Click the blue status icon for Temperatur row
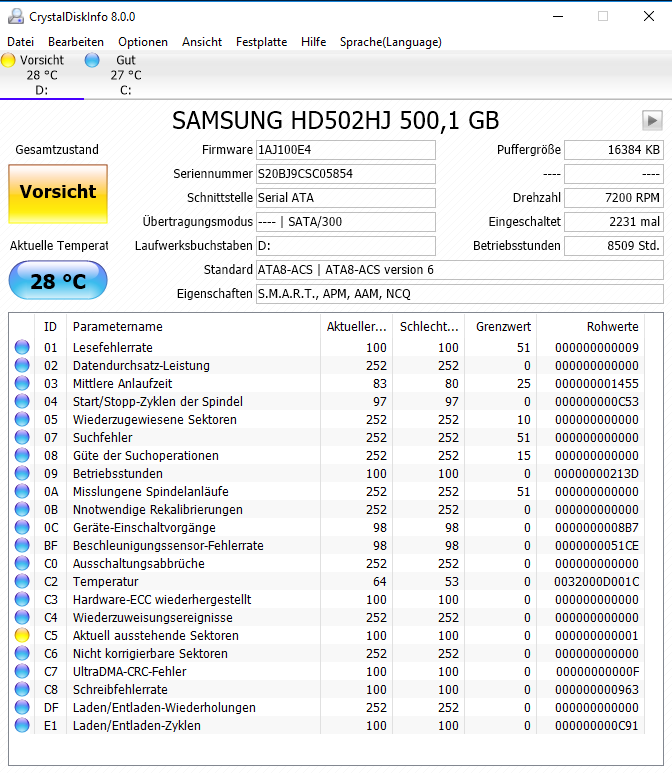This screenshot has height=773, width=672. click(x=22, y=581)
